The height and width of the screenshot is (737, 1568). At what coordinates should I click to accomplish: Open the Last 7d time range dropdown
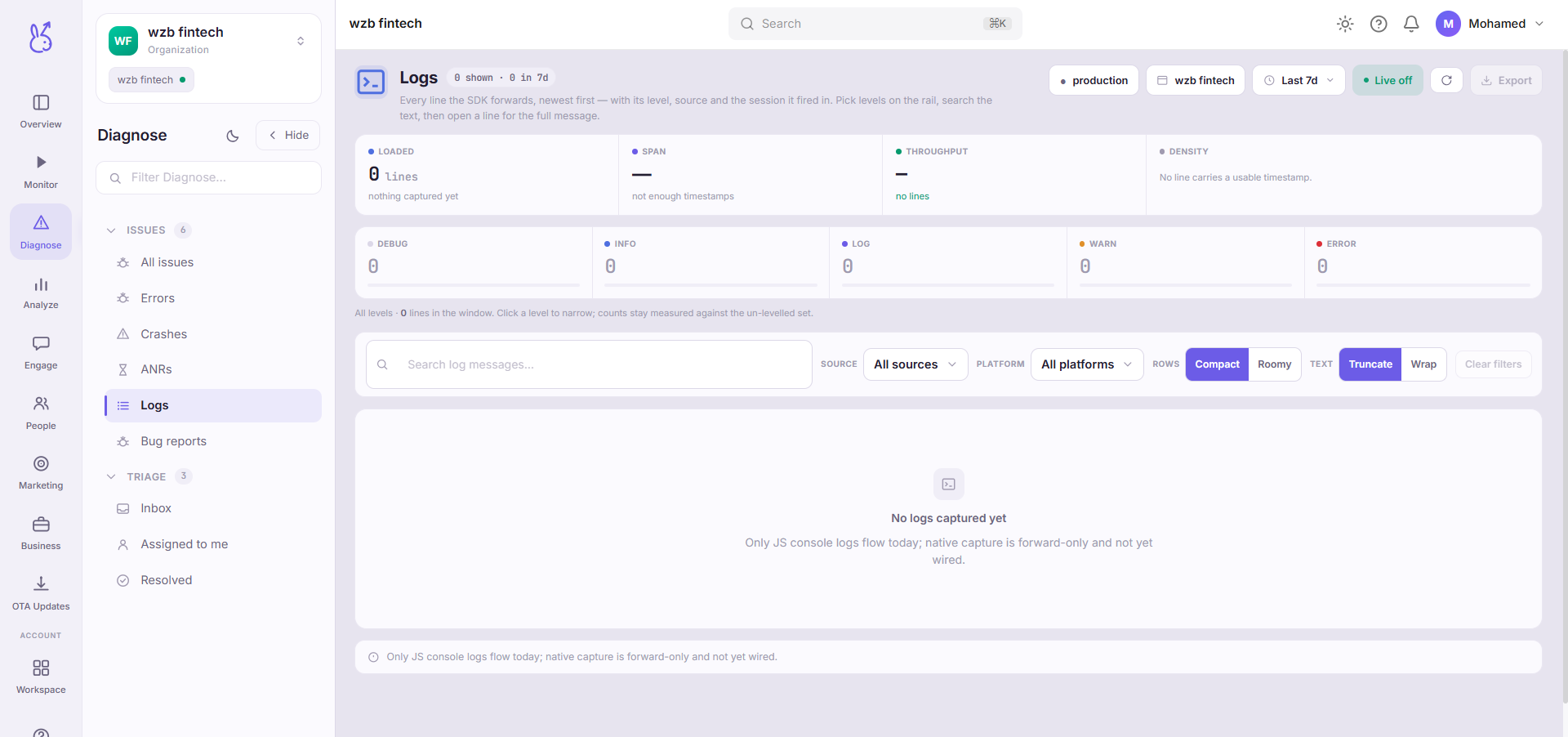[x=1298, y=80]
